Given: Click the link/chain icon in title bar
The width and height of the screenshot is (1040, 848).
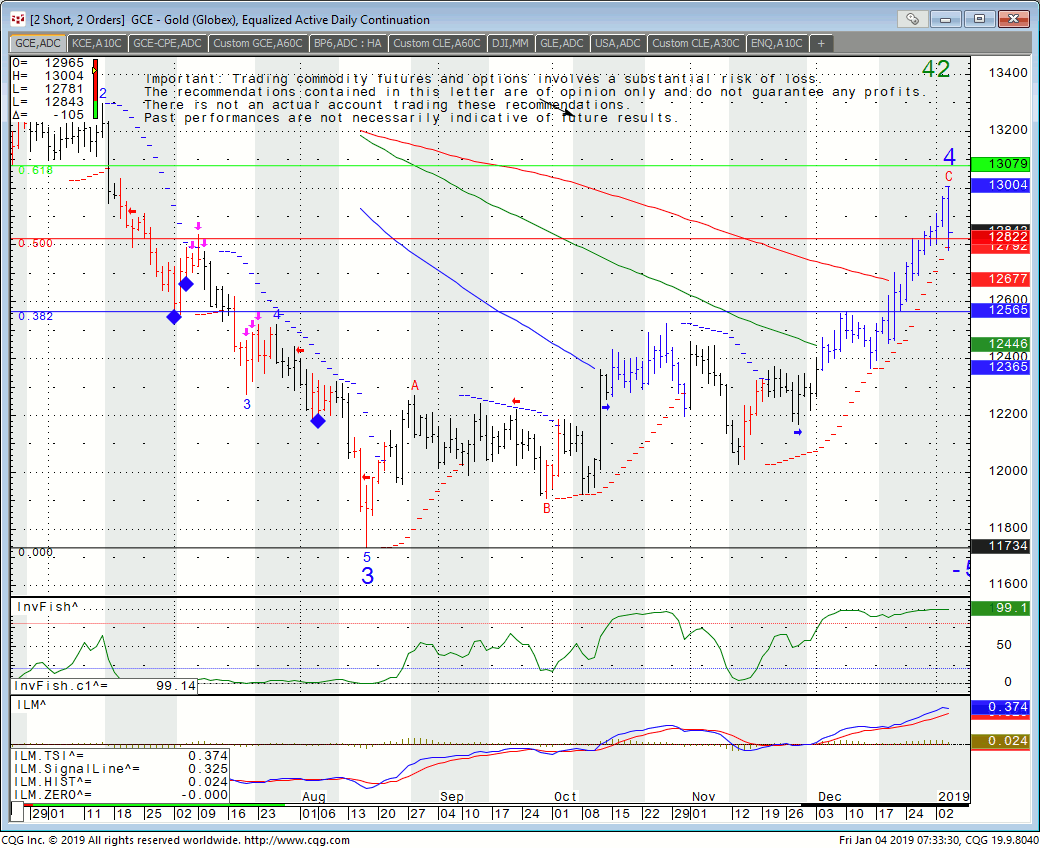Looking at the screenshot, I should (x=913, y=19).
